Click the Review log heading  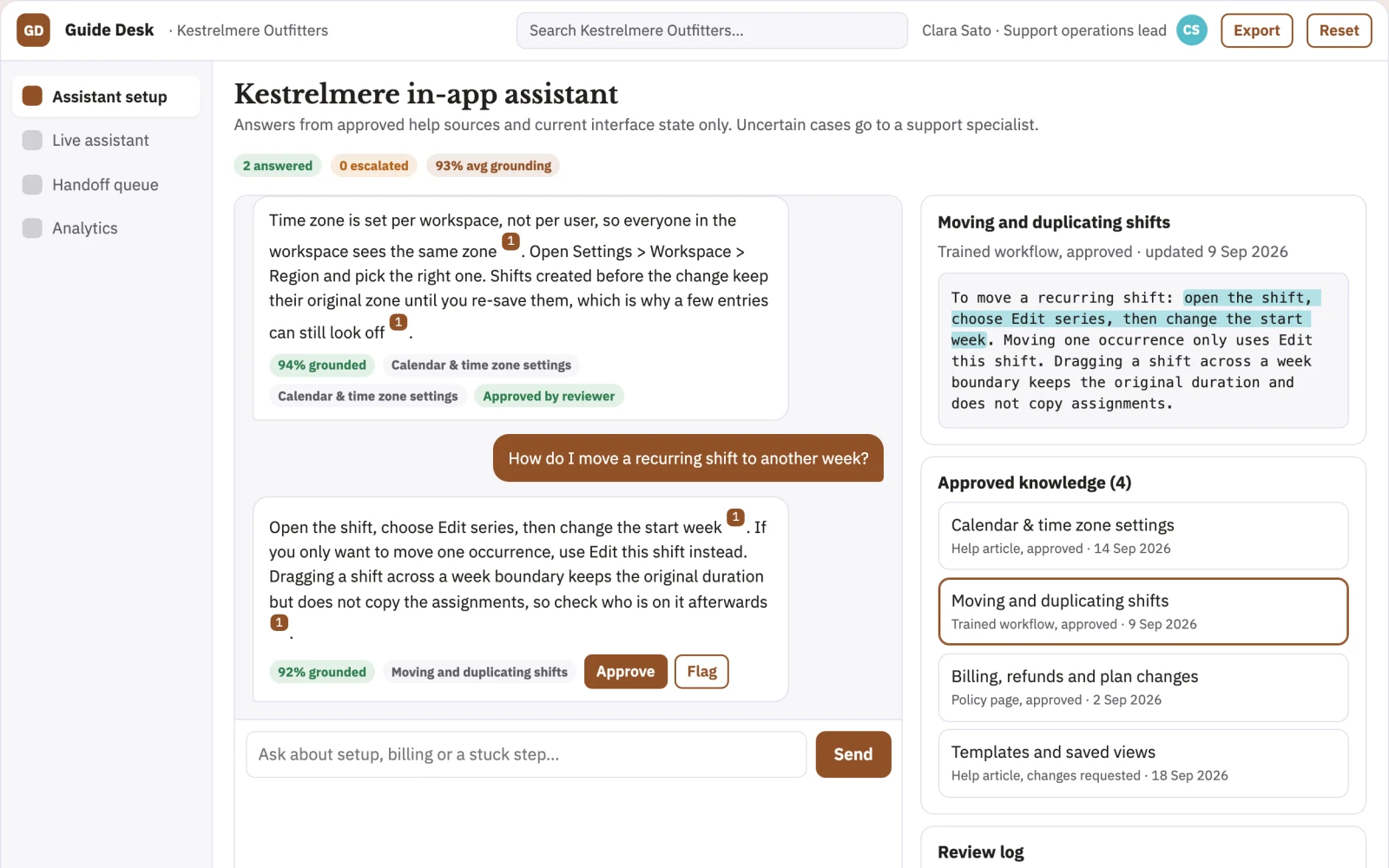tap(981, 852)
